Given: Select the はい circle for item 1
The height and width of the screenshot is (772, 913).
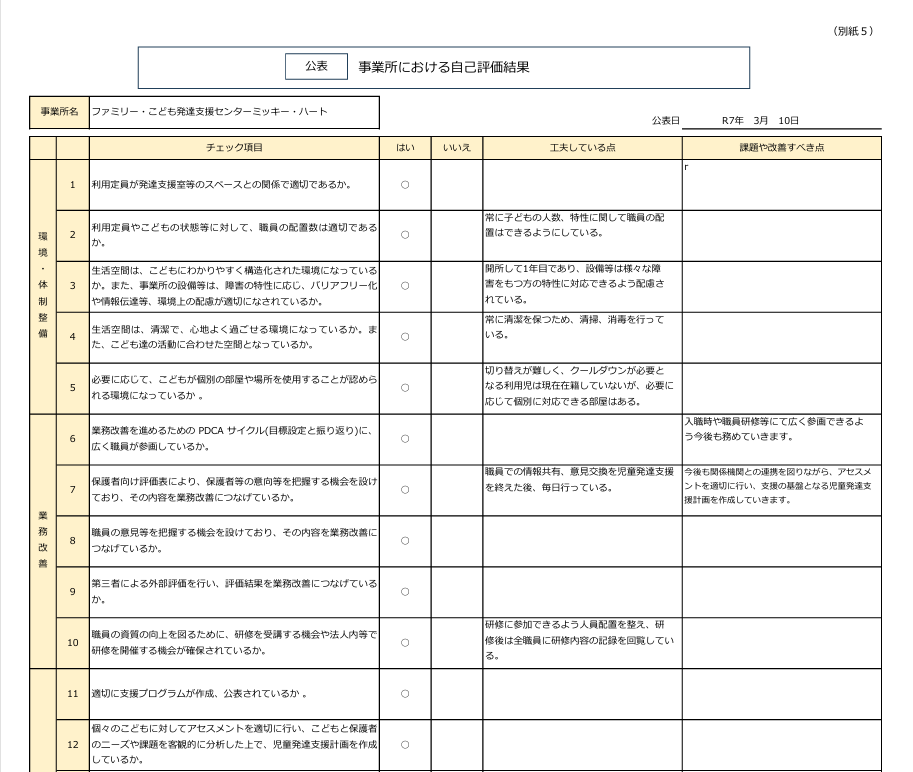Looking at the screenshot, I should coord(405,185).
